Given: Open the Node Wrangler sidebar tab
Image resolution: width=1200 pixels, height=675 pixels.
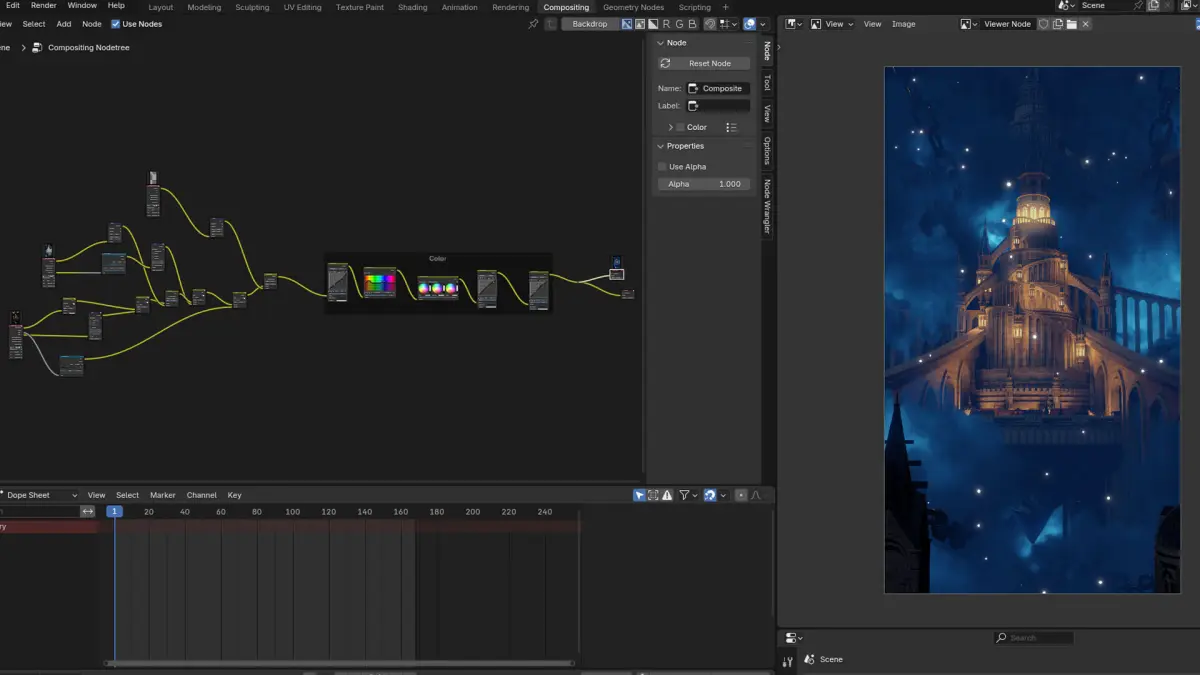Looking at the screenshot, I should (x=767, y=207).
